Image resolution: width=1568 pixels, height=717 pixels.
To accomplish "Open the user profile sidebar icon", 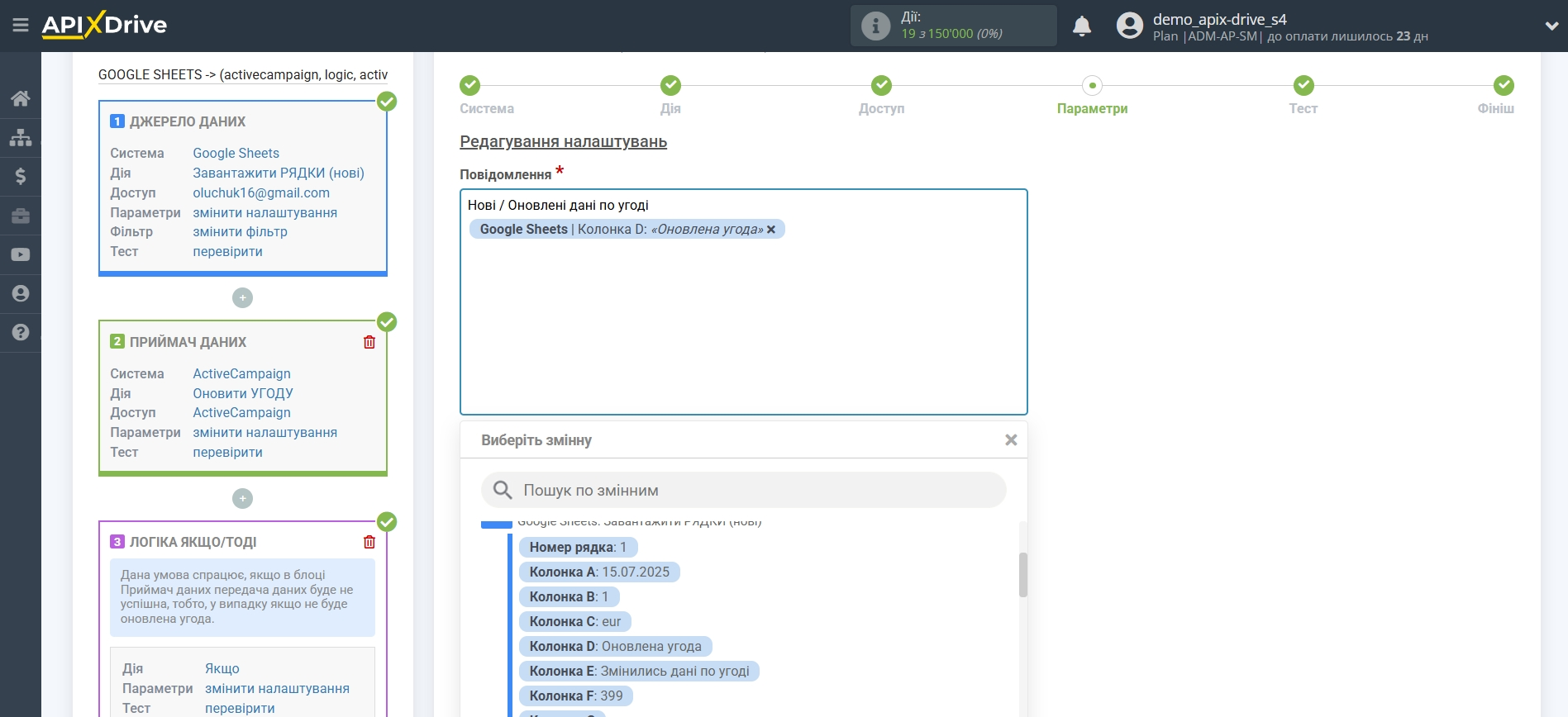I will point(21,293).
